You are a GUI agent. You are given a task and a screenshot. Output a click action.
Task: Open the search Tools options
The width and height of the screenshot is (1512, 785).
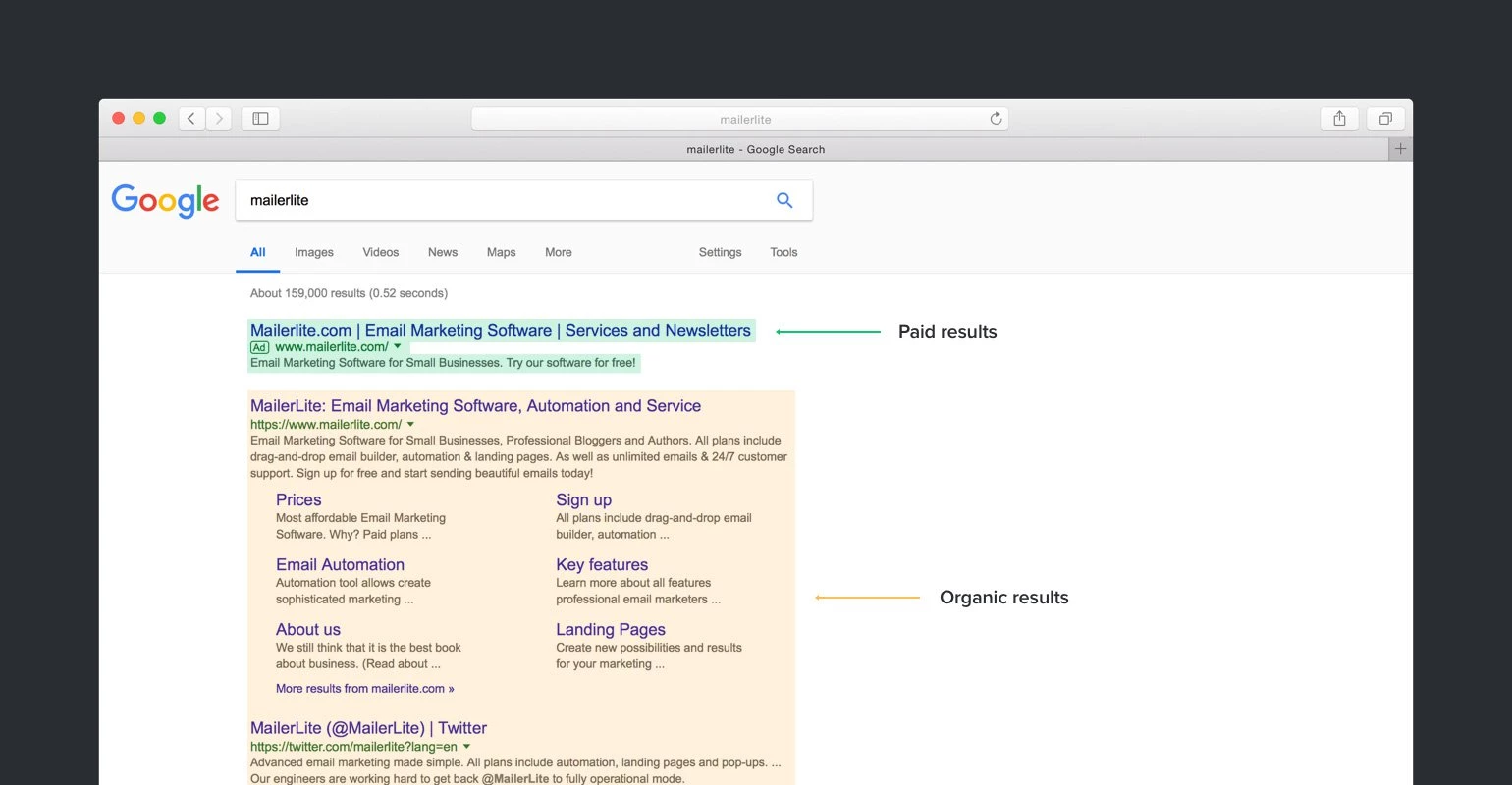pyautogui.click(x=783, y=252)
